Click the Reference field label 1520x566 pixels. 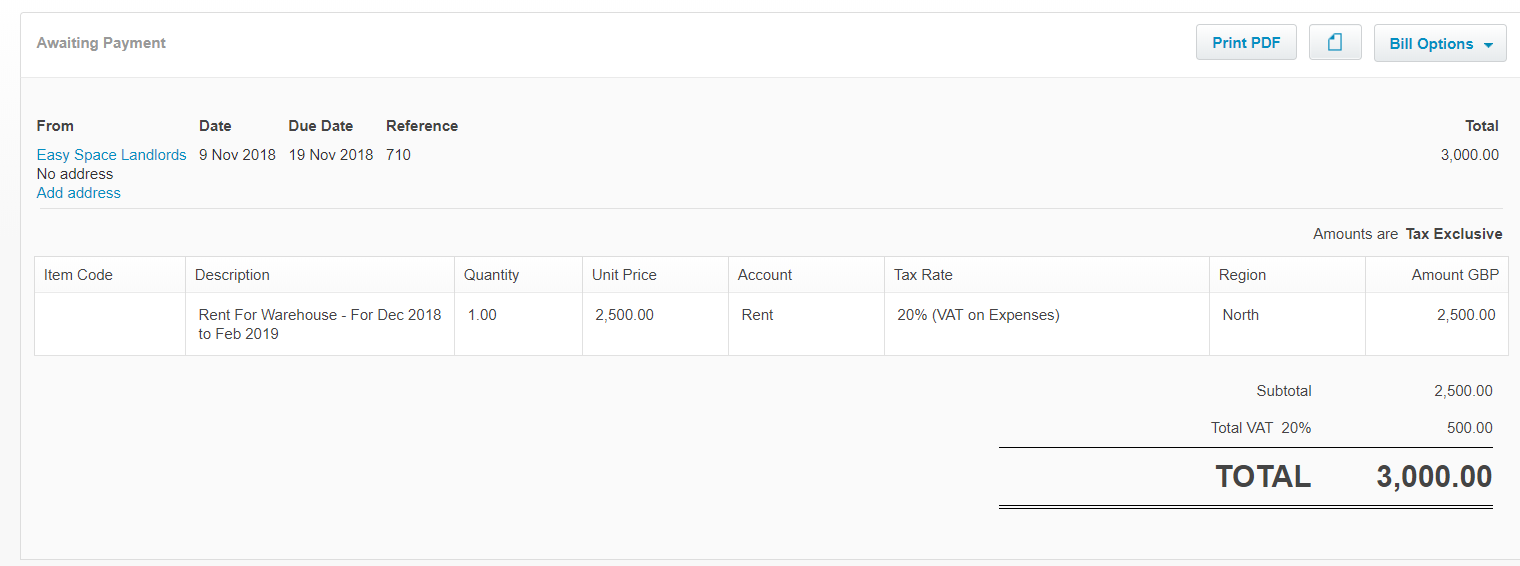(x=422, y=126)
